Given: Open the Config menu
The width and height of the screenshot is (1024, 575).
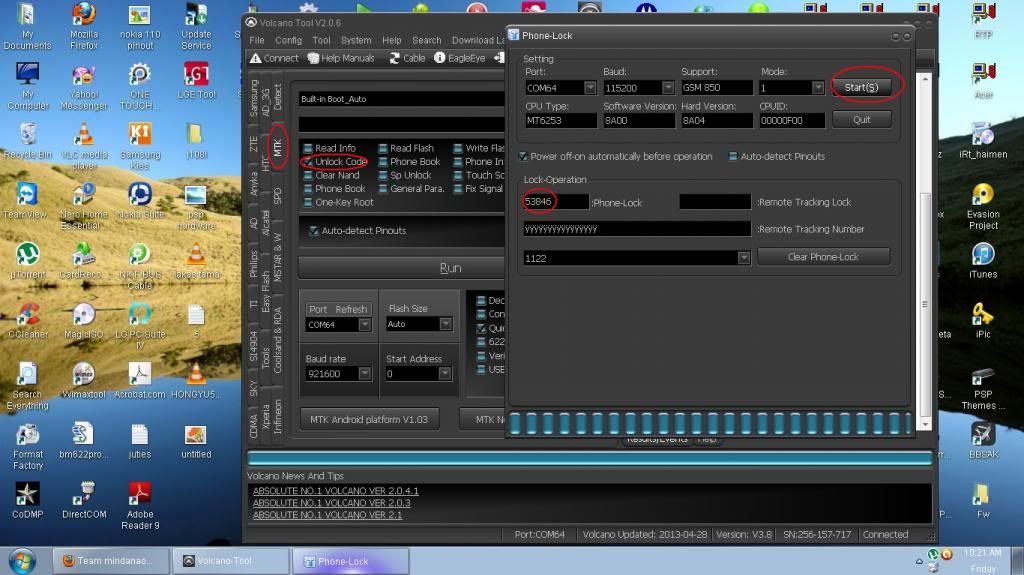Looking at the screenshot, I should point(288,40).
